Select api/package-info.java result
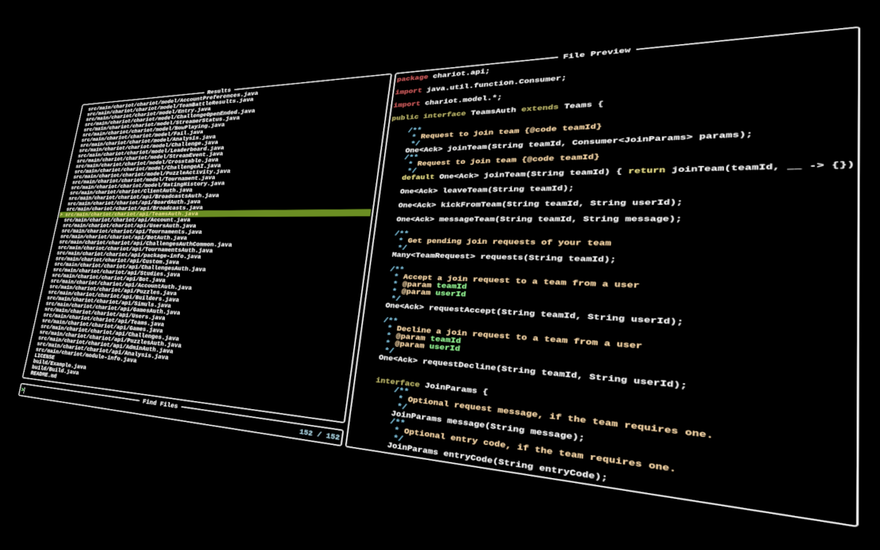This screenshot has height=550, width=880. [x=129, y=256]
